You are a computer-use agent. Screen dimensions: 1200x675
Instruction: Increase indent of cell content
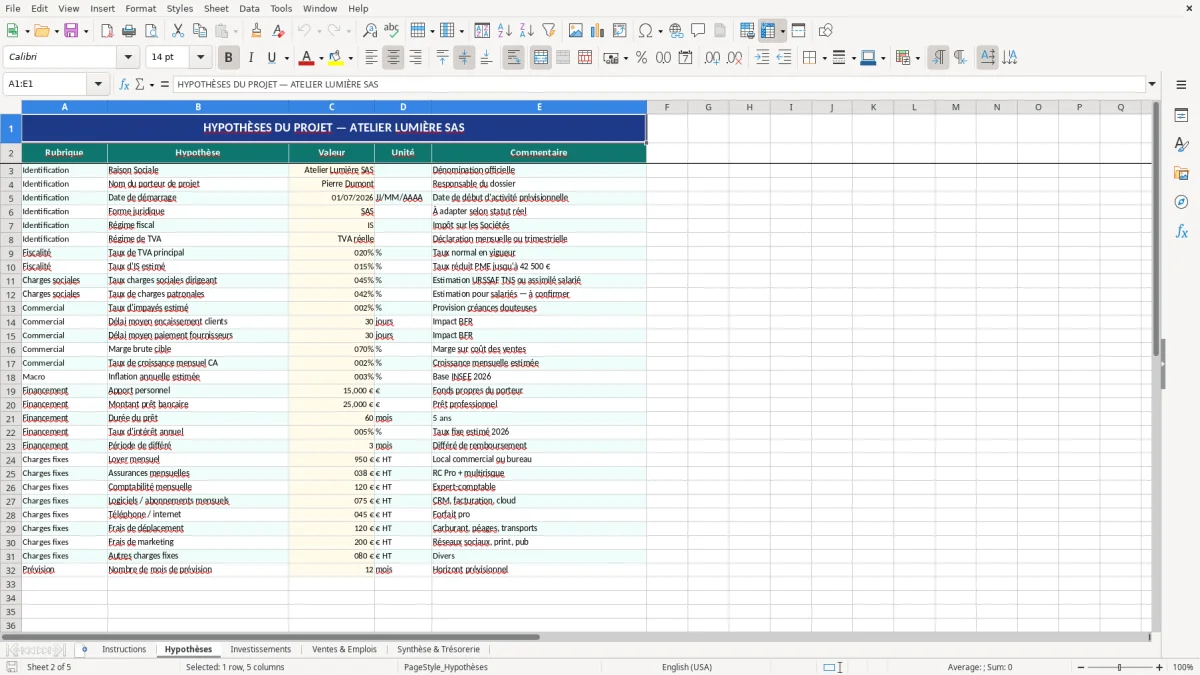(762, 58)
